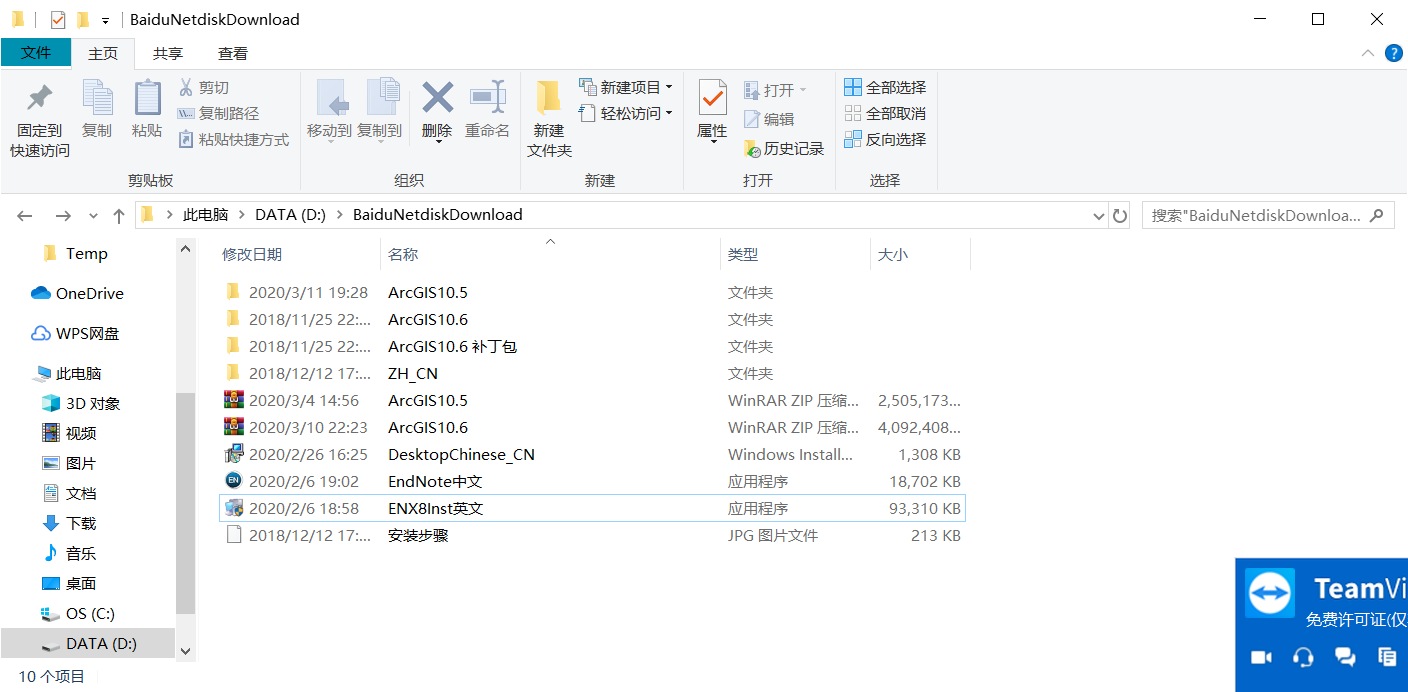Select the ArcGIS10.6 patch pack folder
This screenshot has height=692, width=1408.
pyautogui.click(x=592, y=346)
